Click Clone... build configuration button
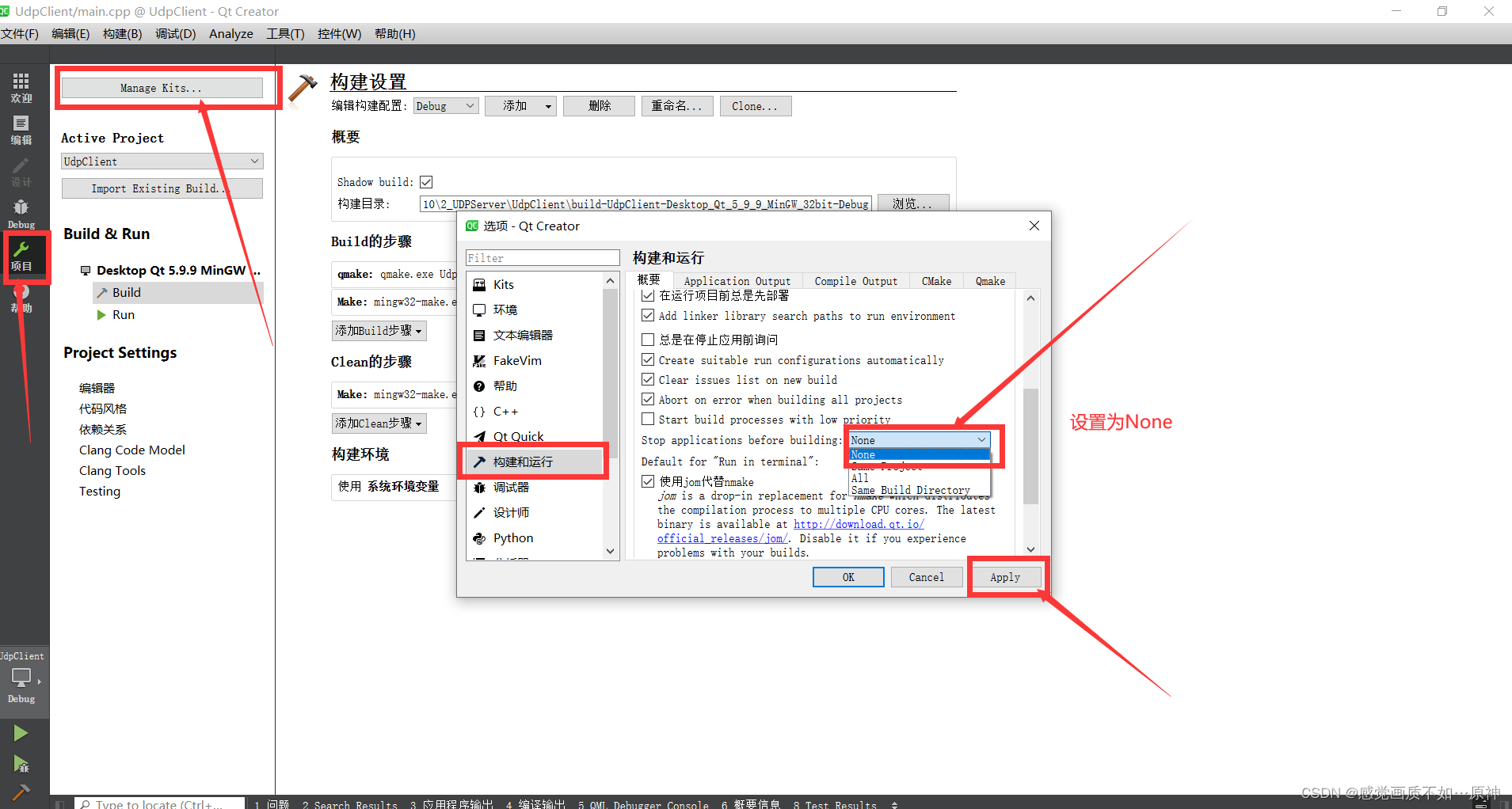The width and height of the screenshot is (1512, 809). (755, 106)
